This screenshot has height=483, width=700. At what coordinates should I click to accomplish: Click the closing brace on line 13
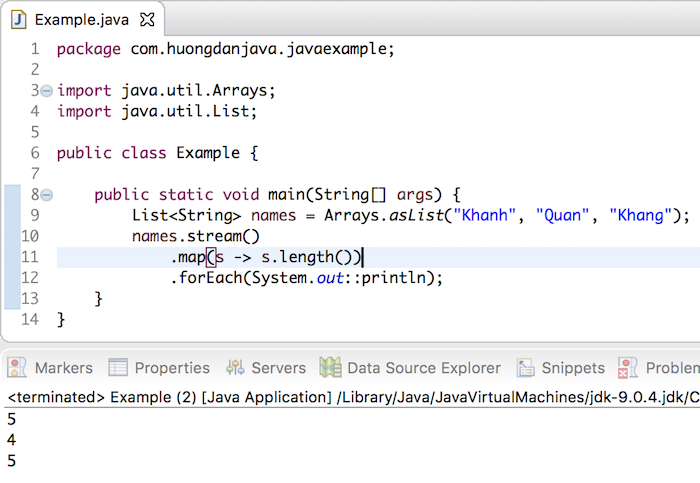pyautogui.click(x=99, y=299)
